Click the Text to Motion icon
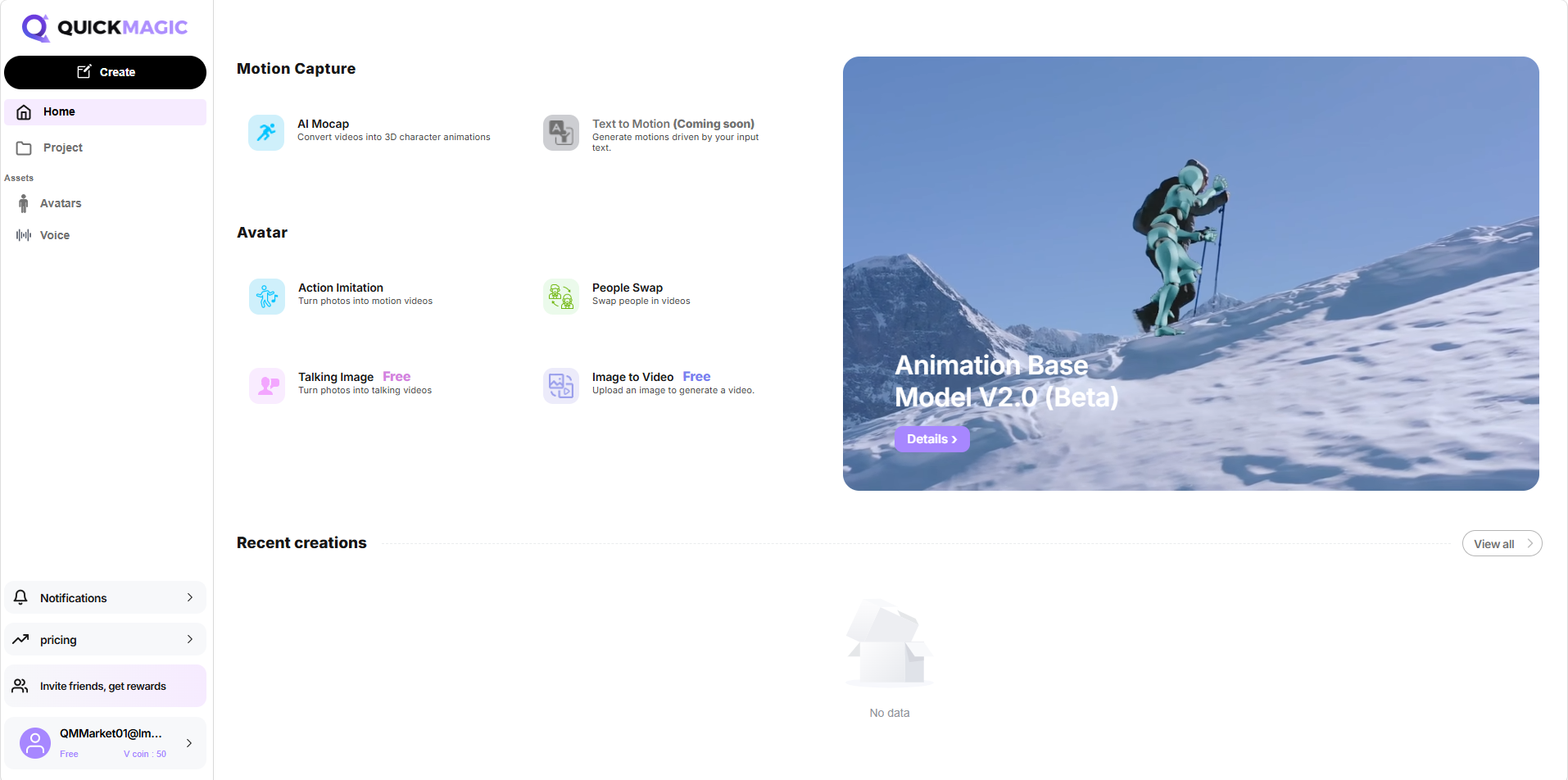1568x780 pixels. coord(561,132)
